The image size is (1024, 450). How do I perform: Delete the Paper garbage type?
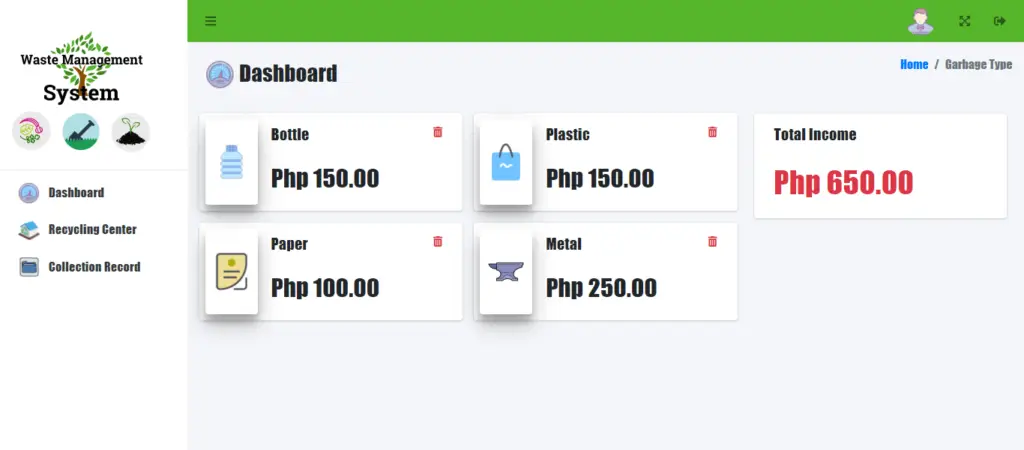(438, 241)
